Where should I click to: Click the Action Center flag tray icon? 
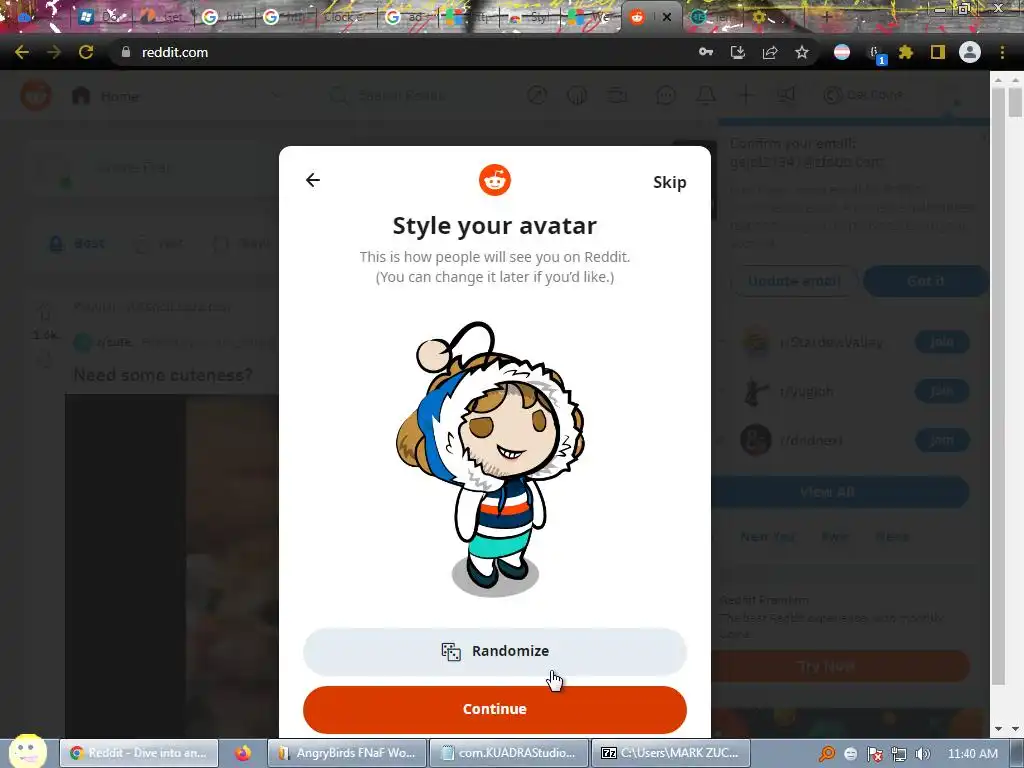[x=874, y=754]
